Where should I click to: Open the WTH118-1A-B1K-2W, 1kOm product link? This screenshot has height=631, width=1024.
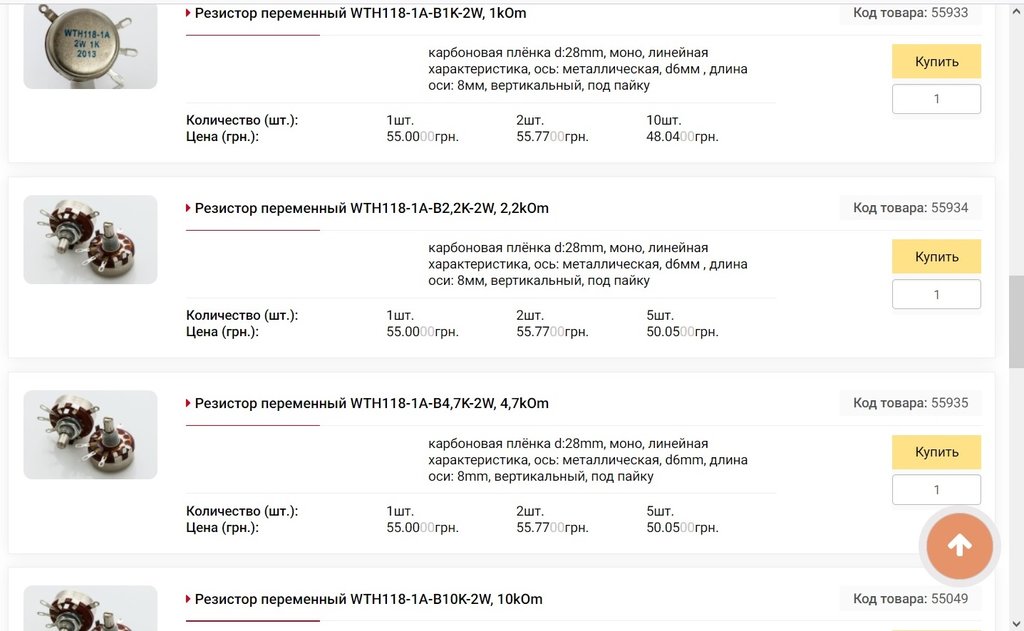tap(360, 13)
